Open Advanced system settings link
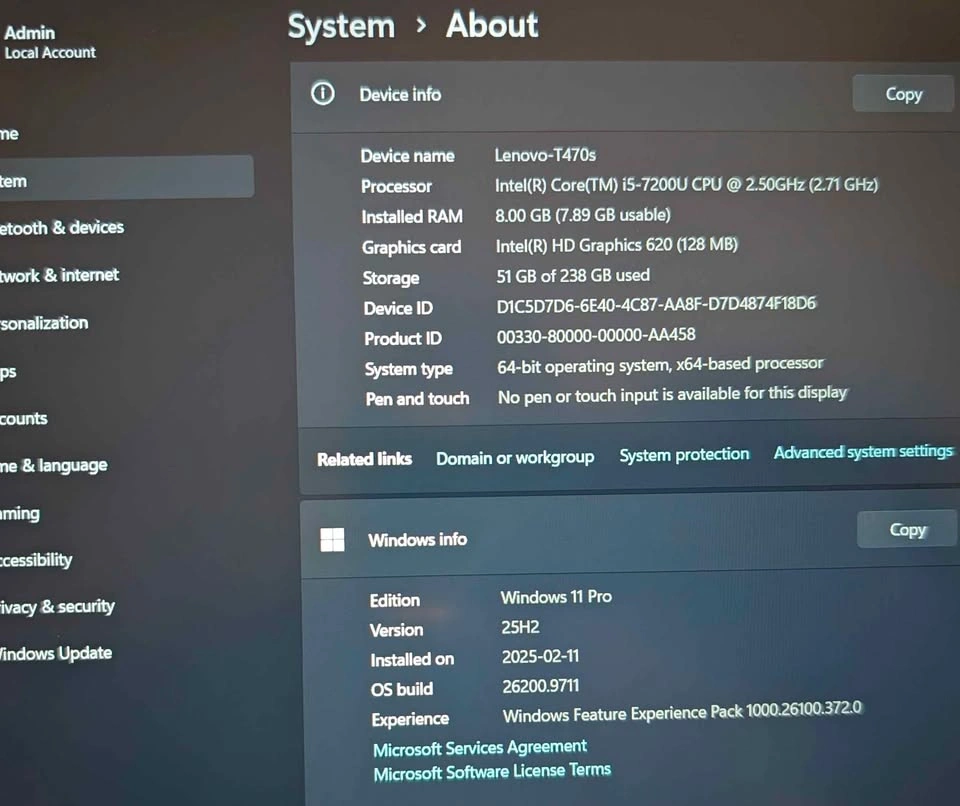960x806 pixels. tap(863, 451)
